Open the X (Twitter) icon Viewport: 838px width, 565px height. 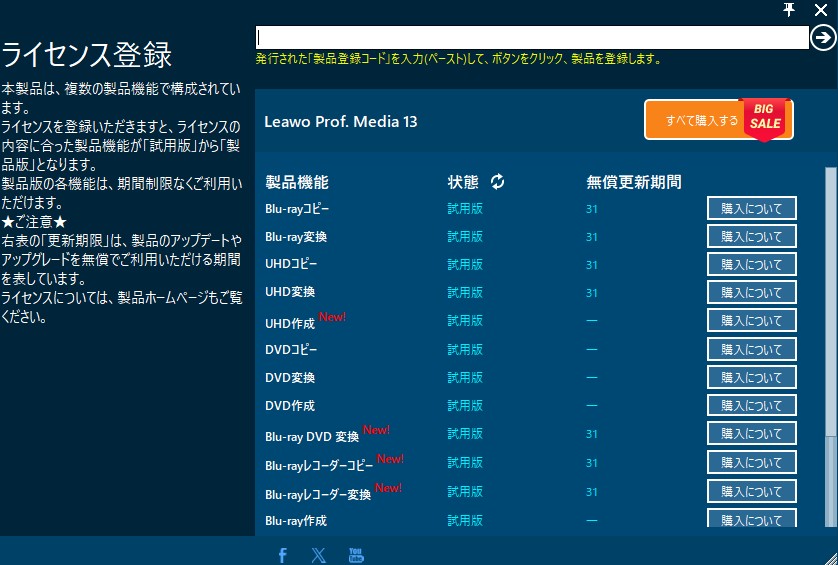point(319,555)
